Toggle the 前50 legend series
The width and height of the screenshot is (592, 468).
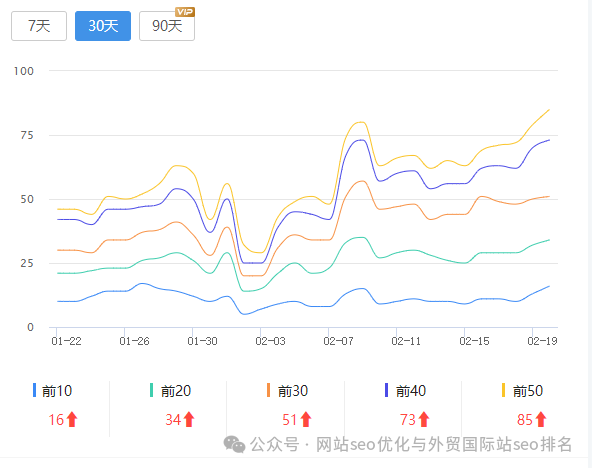click(x=522, y=391)
